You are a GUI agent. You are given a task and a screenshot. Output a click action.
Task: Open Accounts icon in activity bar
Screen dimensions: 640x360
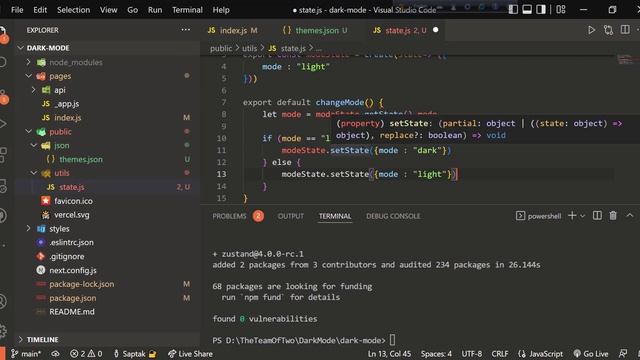click(3, 301)
